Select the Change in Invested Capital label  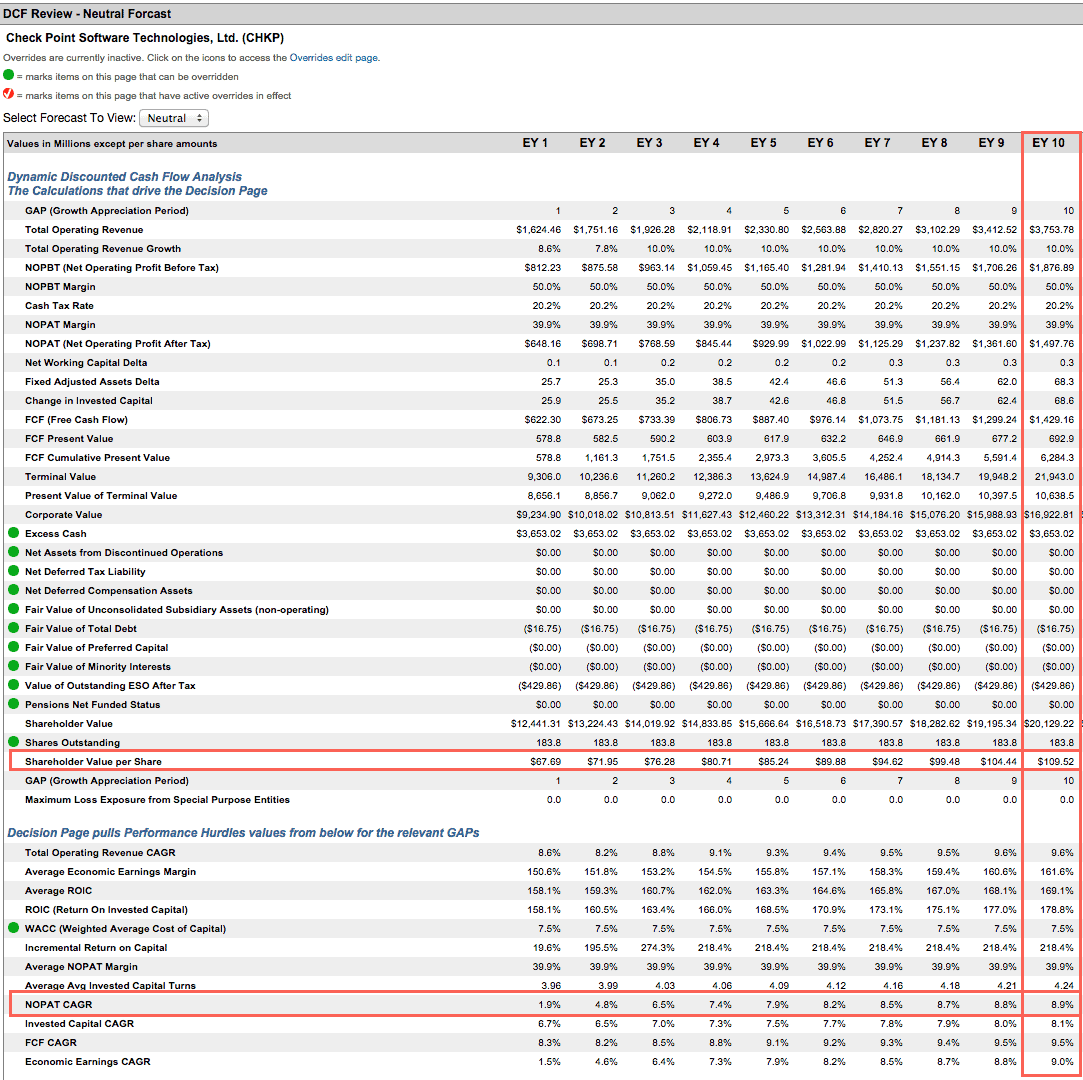pos(89,401)
